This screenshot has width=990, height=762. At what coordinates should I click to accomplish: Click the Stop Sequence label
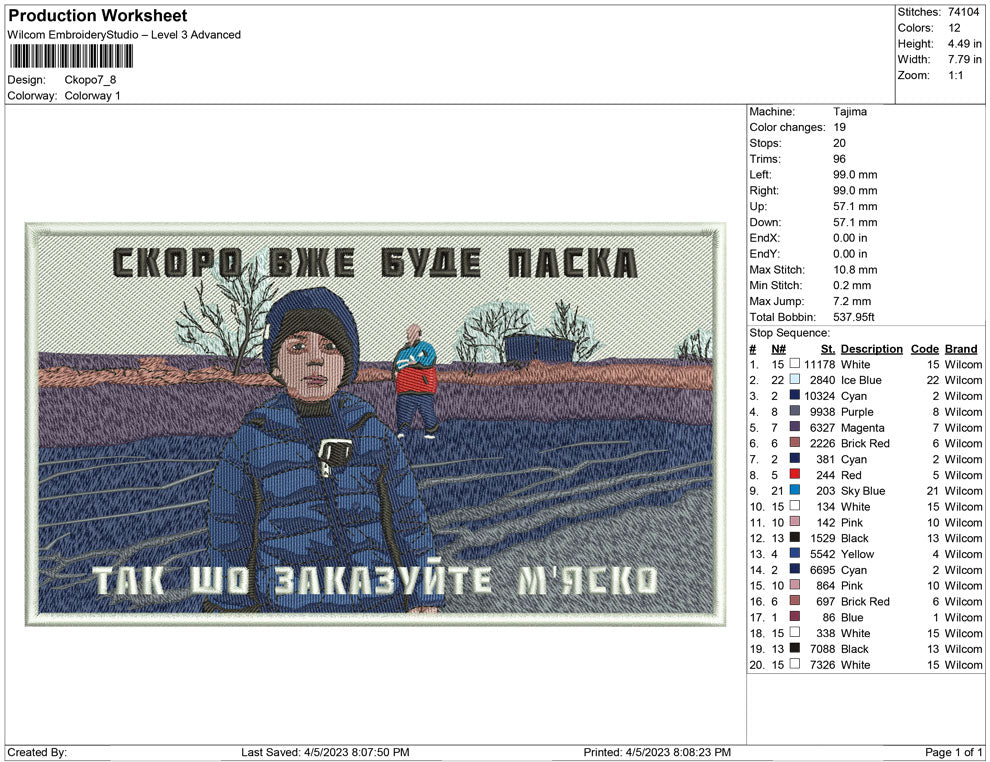(x=789, y=333)
